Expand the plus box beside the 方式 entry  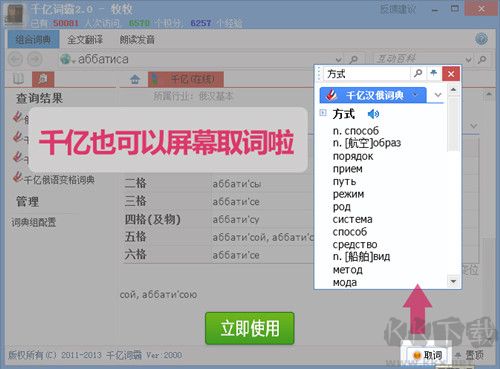323,112
